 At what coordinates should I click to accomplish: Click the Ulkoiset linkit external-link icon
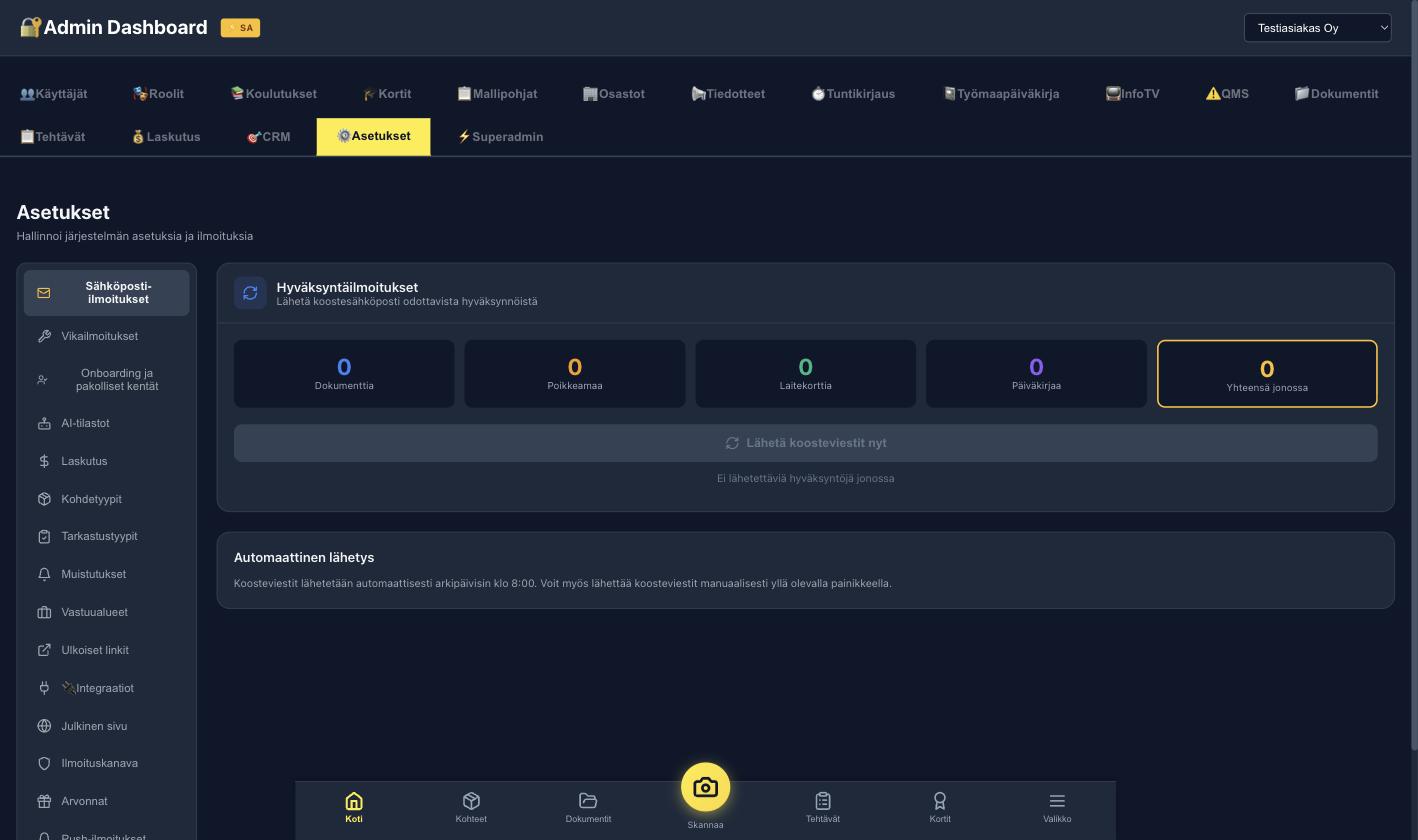(44, 650)
